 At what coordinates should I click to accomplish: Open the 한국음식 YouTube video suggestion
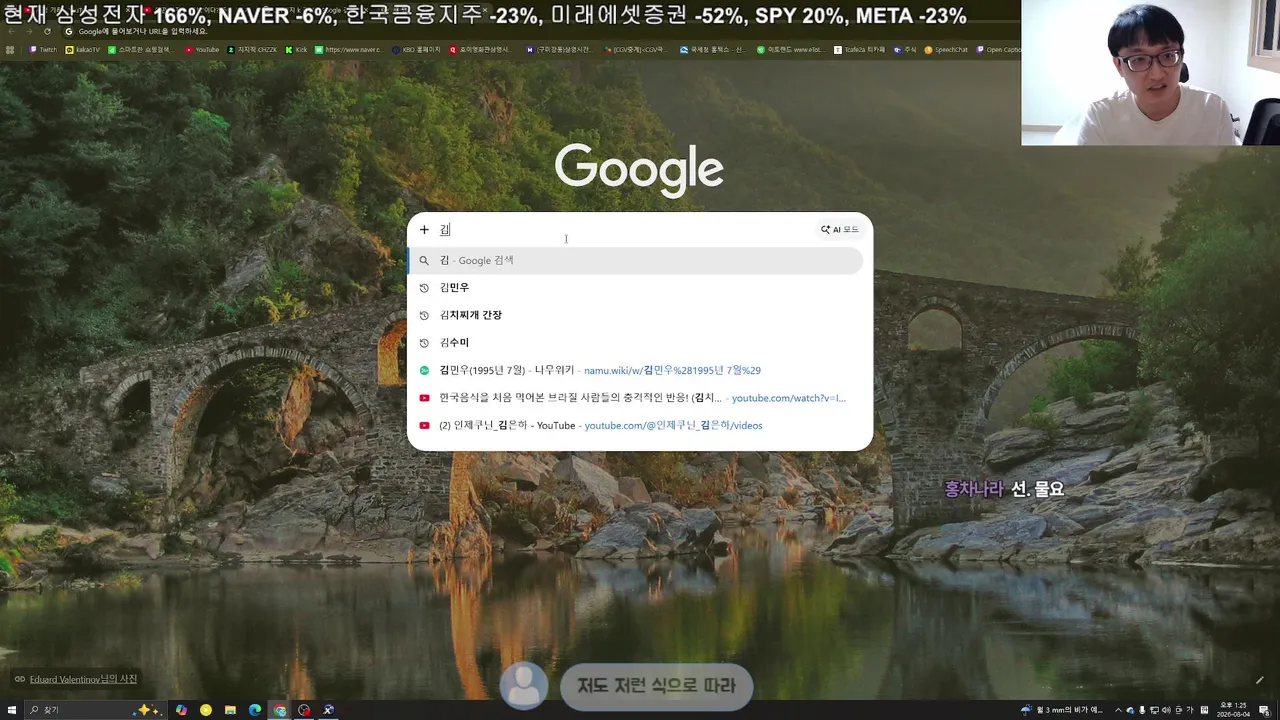pos(635,398)
